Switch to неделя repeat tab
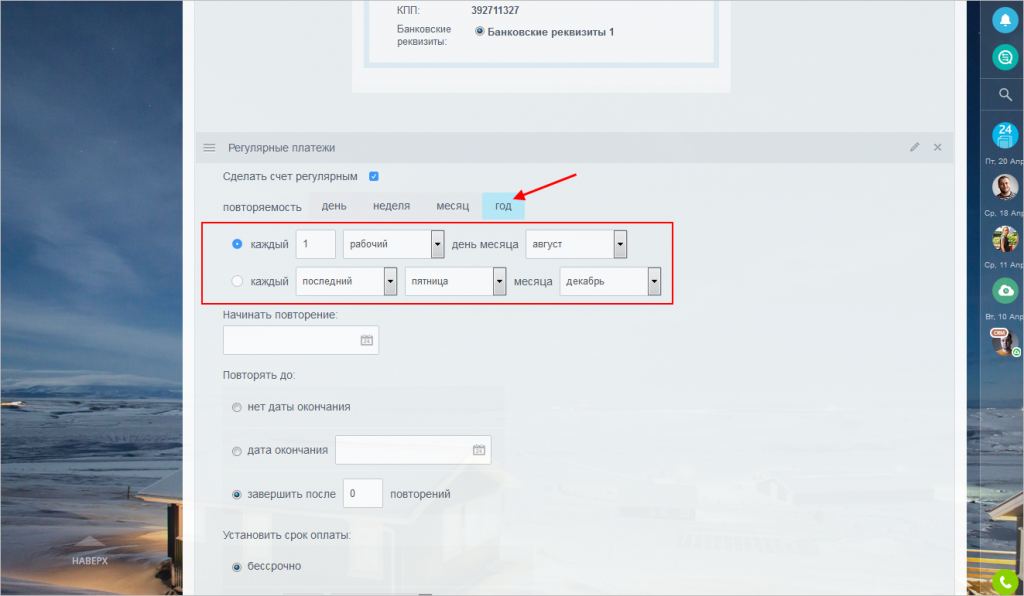Screen dimensions: 1024x596 click(391, 206)
